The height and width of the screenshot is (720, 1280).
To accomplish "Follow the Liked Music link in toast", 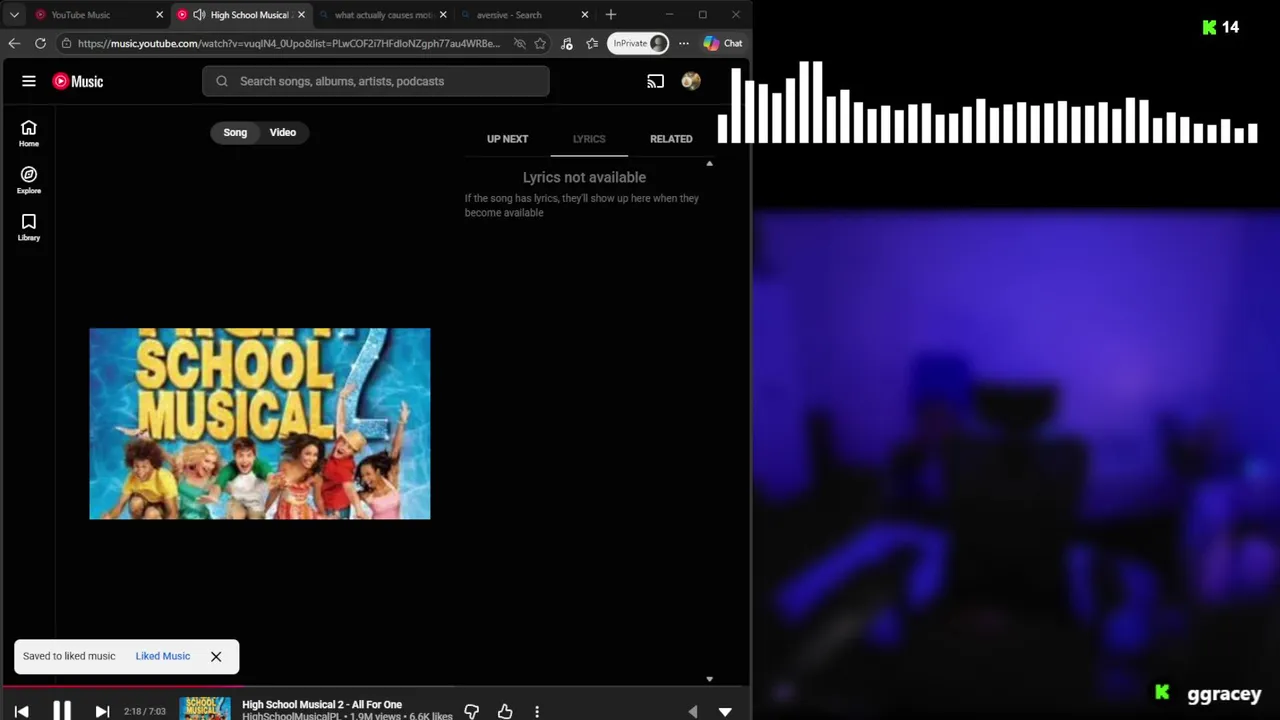I will (x=163, y=656).
